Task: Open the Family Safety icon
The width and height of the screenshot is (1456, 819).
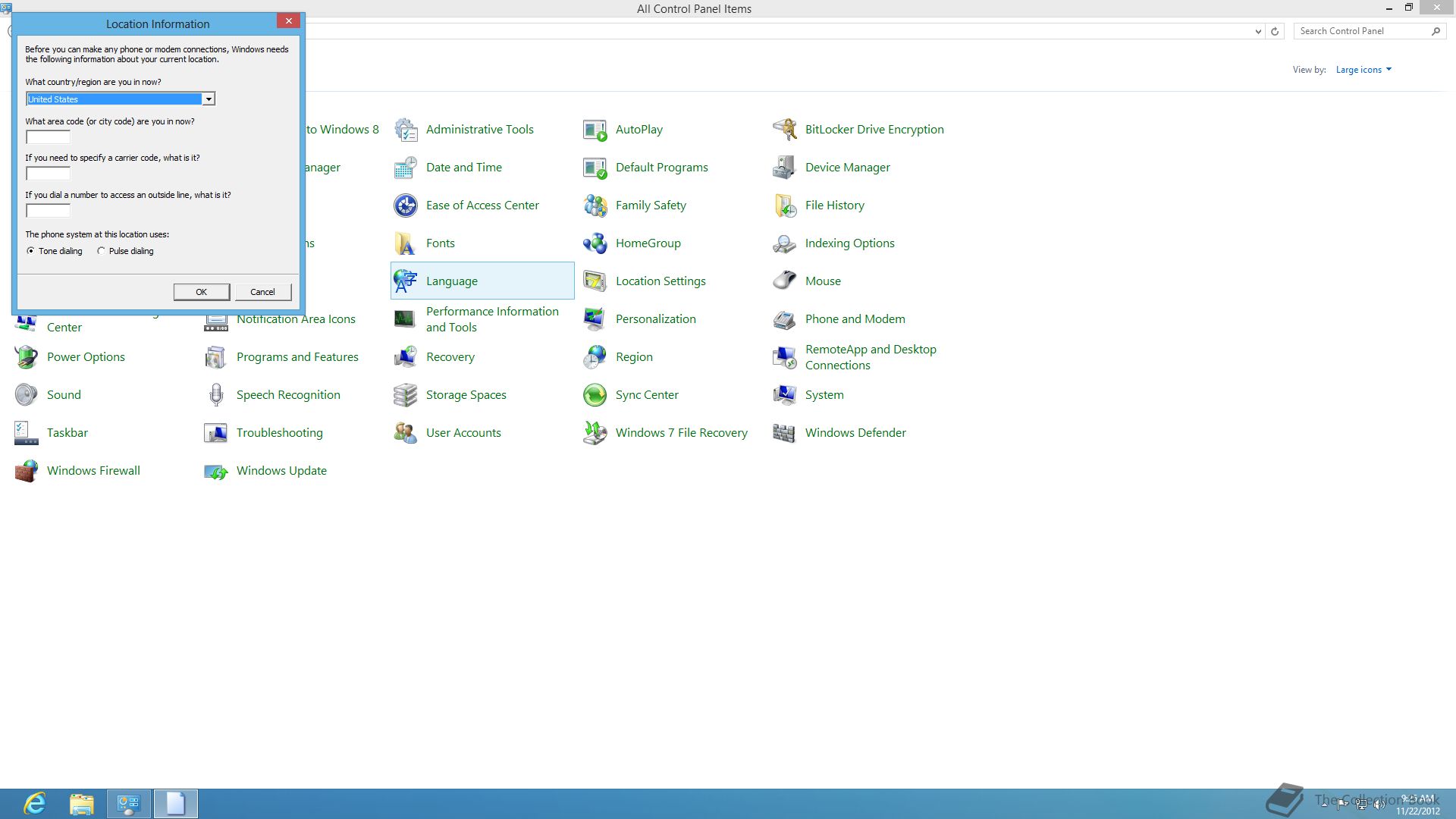Action: point(595,206)
